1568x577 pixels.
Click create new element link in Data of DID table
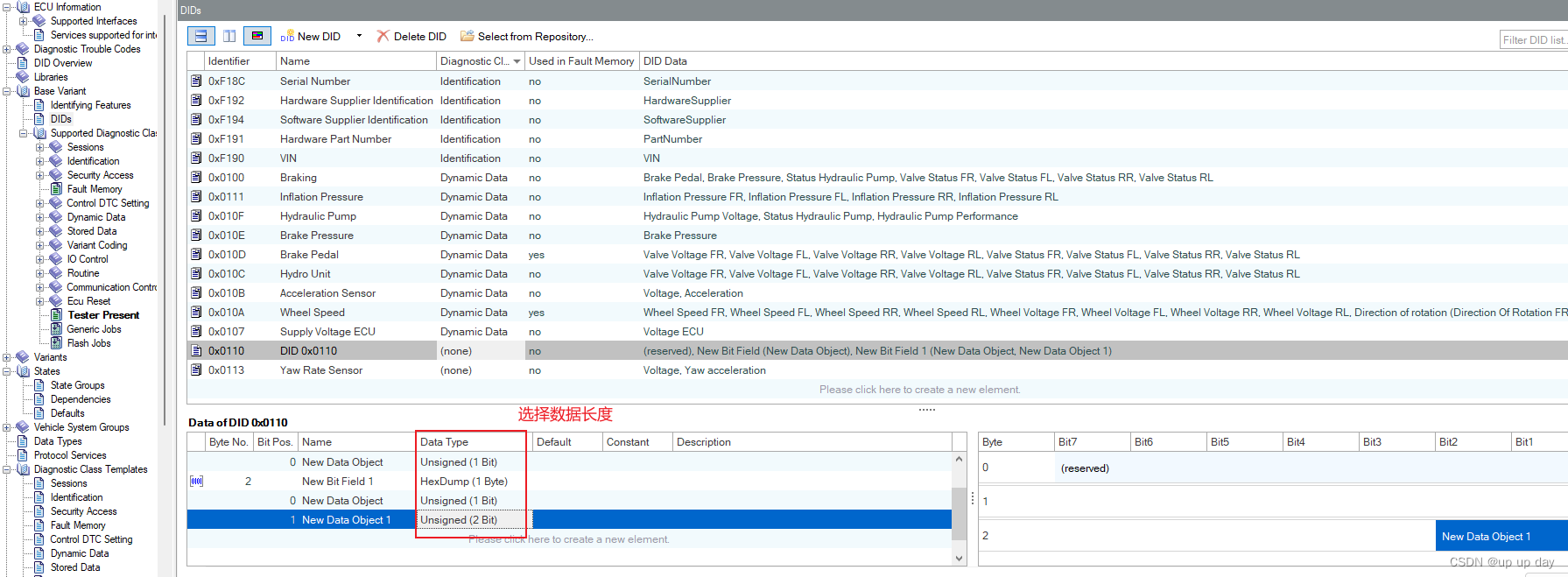(x=568, y=539)
